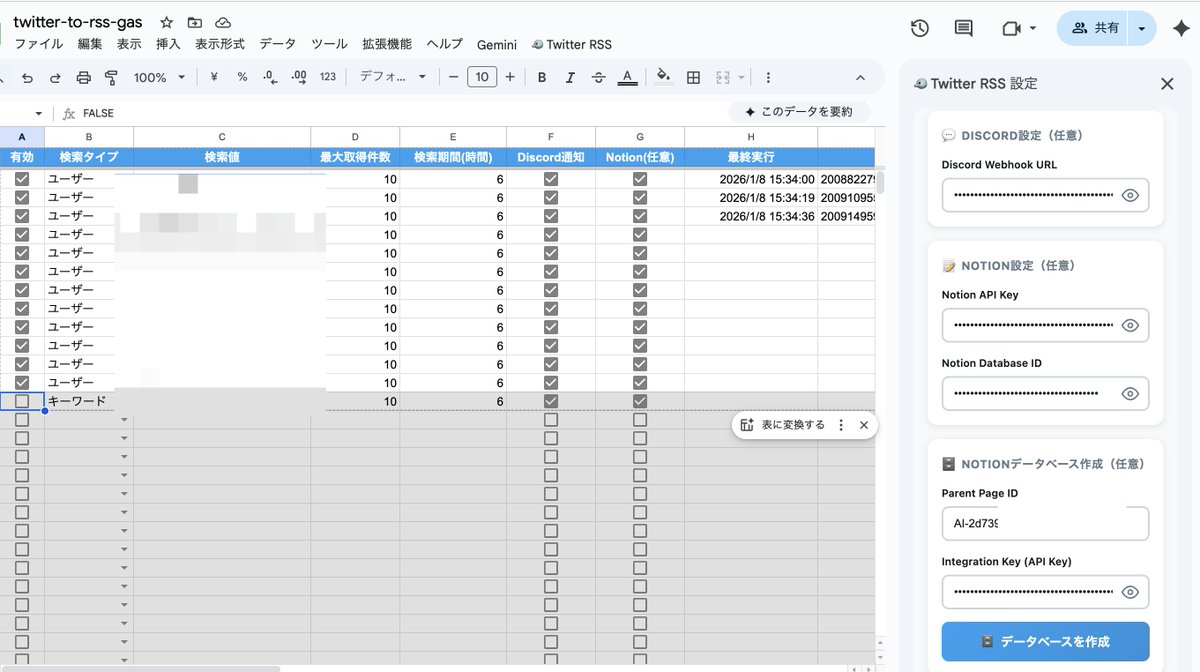Toggle 有効 checkbox in the 15:34:00 row
Viewport: 1200px width, 672px height.
(x=22, y=179)
